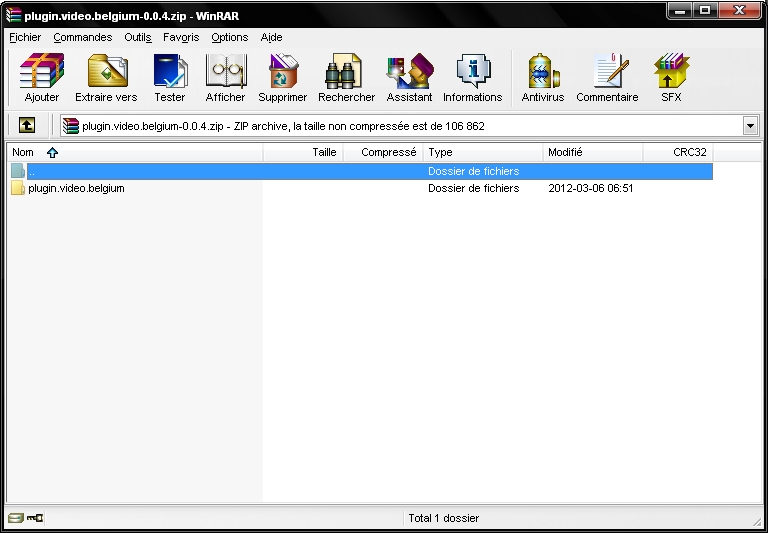
Task: Run the Tester archive tool
Action: [x=169, y=77]
